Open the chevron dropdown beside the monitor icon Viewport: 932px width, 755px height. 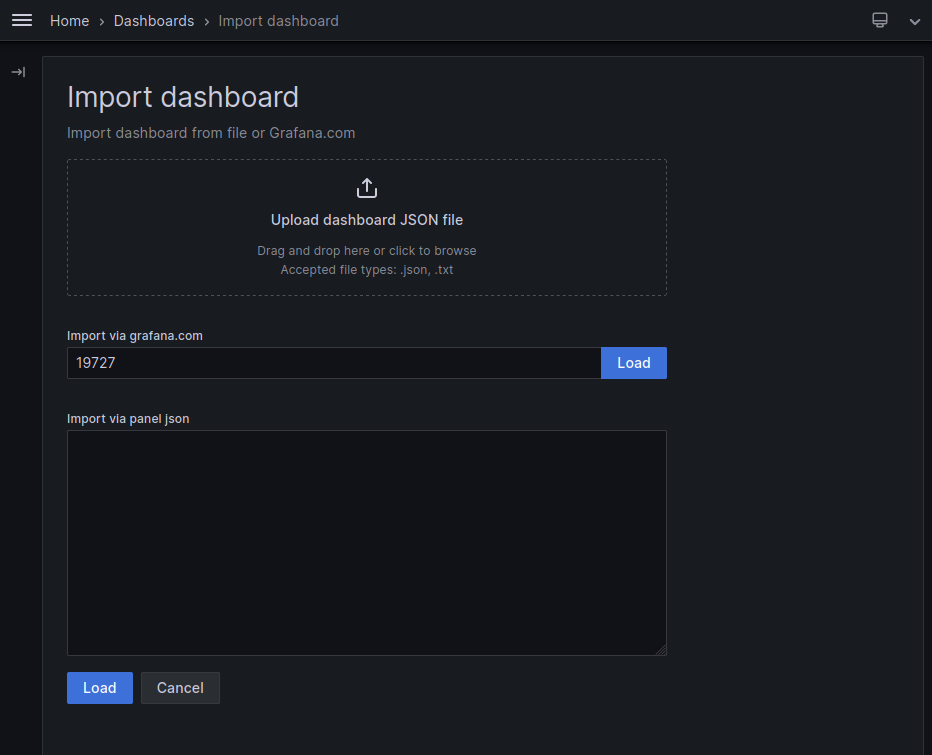pos(914,20)
